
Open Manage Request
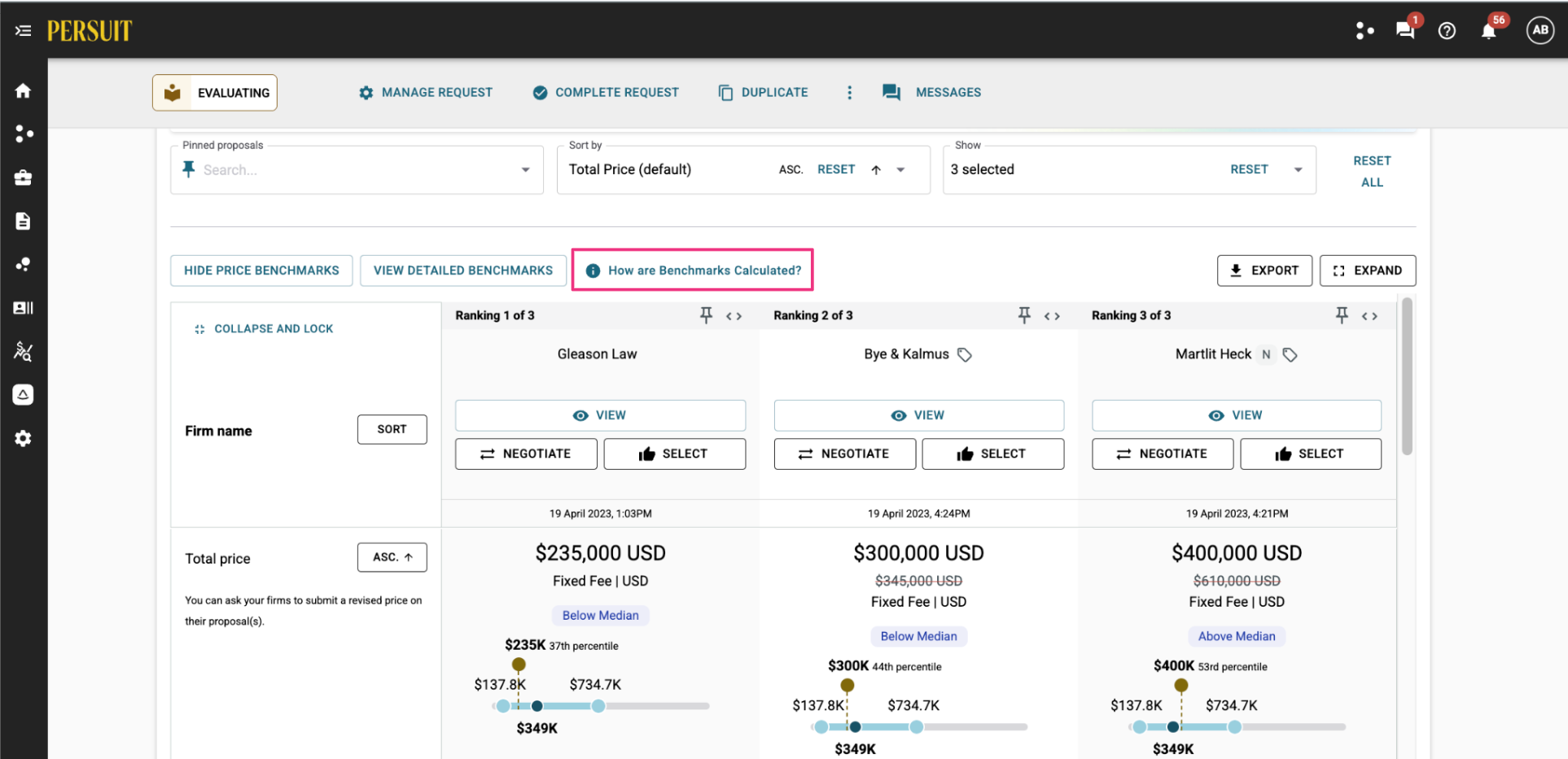(426, 93)
